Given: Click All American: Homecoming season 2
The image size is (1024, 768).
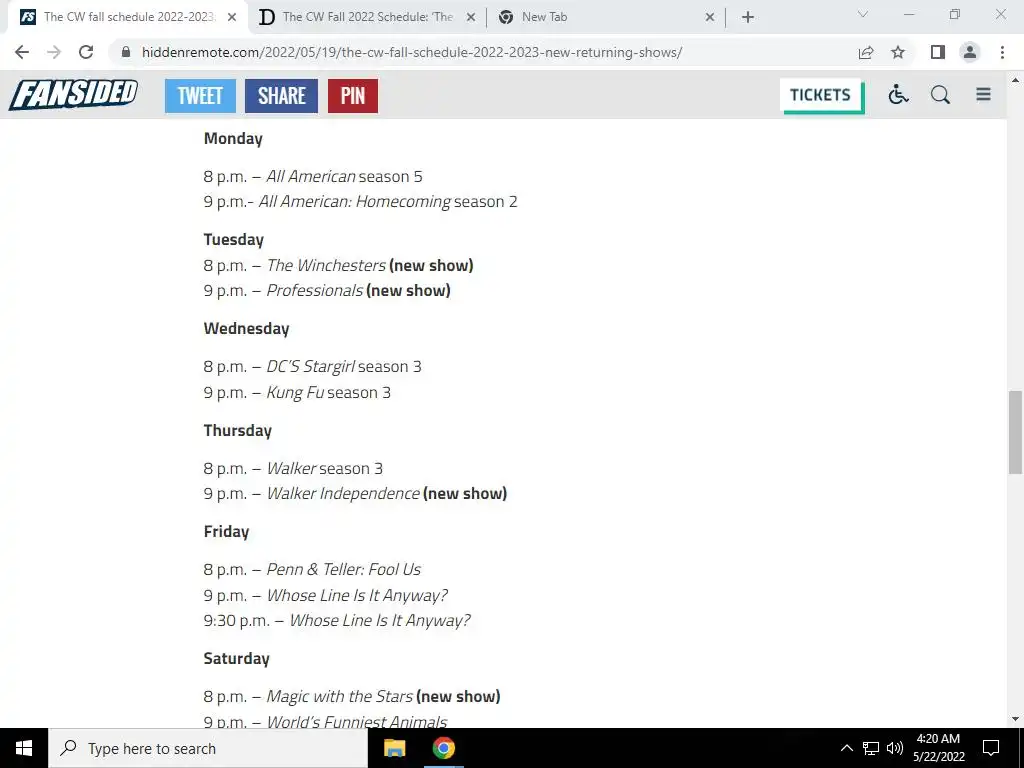Looking at the screenshot, I should click(x=360, y=202).
